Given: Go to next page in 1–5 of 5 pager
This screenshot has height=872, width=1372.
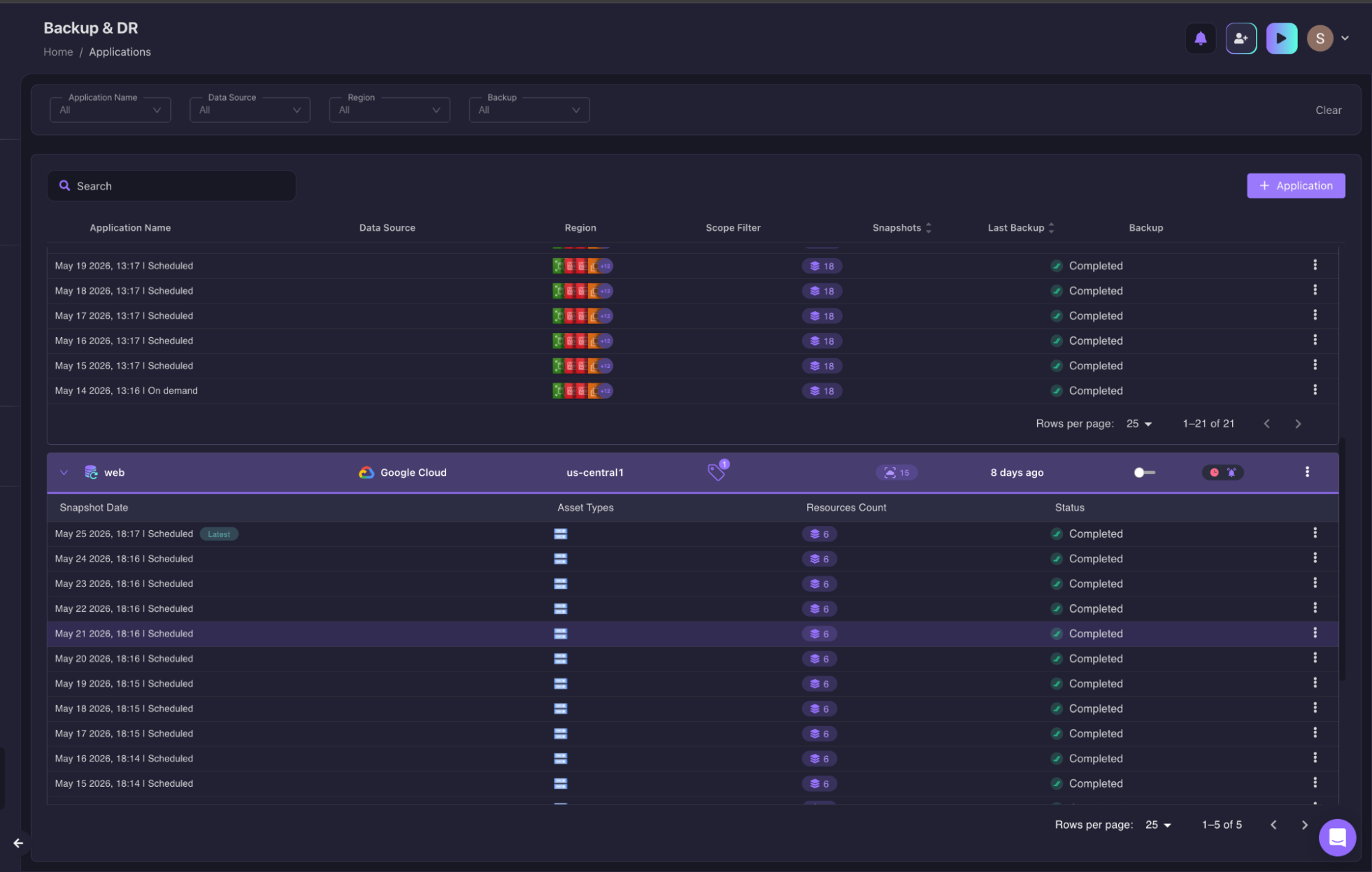Looking at the screenshot, I should pyautogui.click(x=1305, y=825).
